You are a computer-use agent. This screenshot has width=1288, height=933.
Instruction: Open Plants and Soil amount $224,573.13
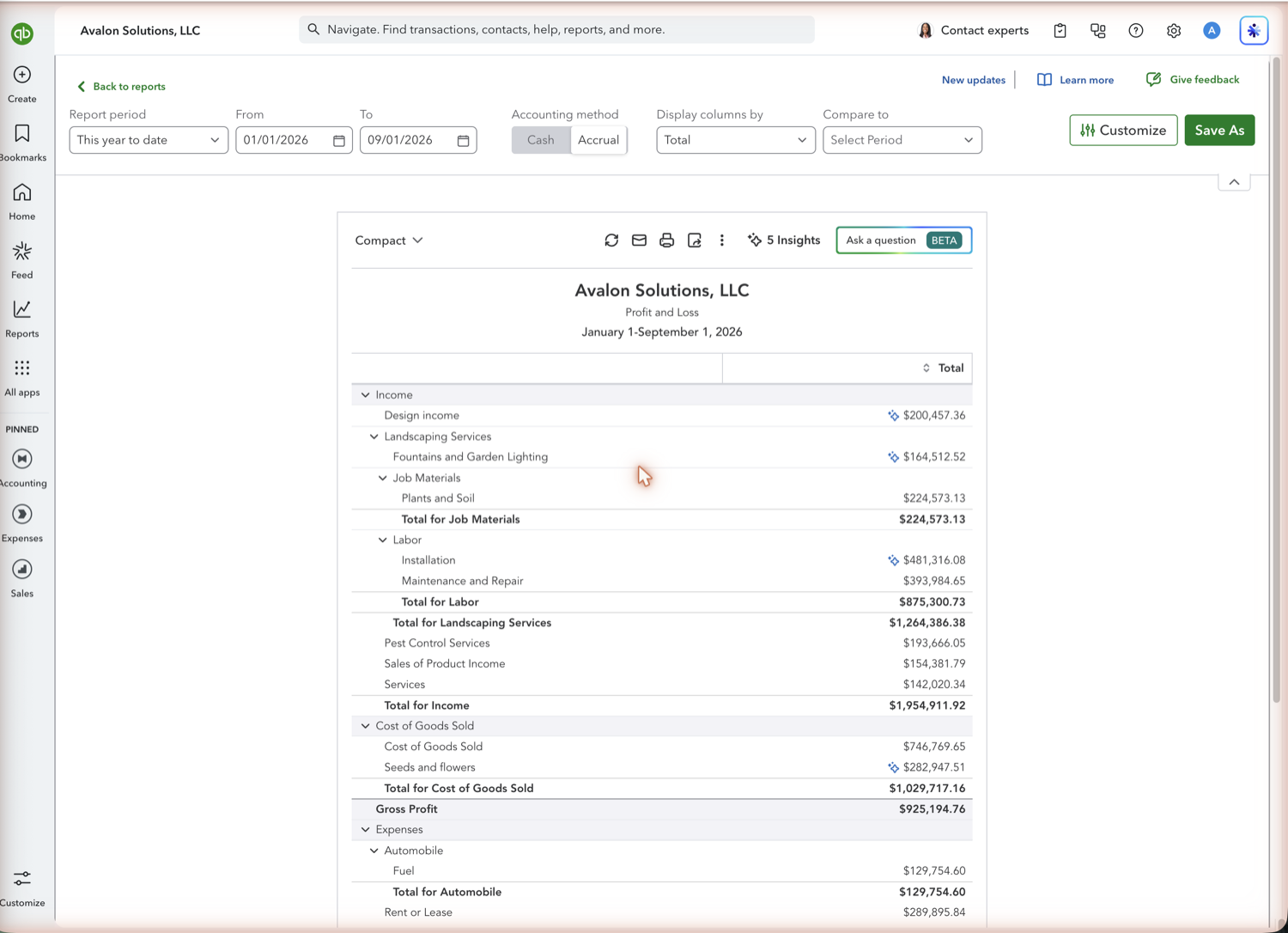coord(934,498)
